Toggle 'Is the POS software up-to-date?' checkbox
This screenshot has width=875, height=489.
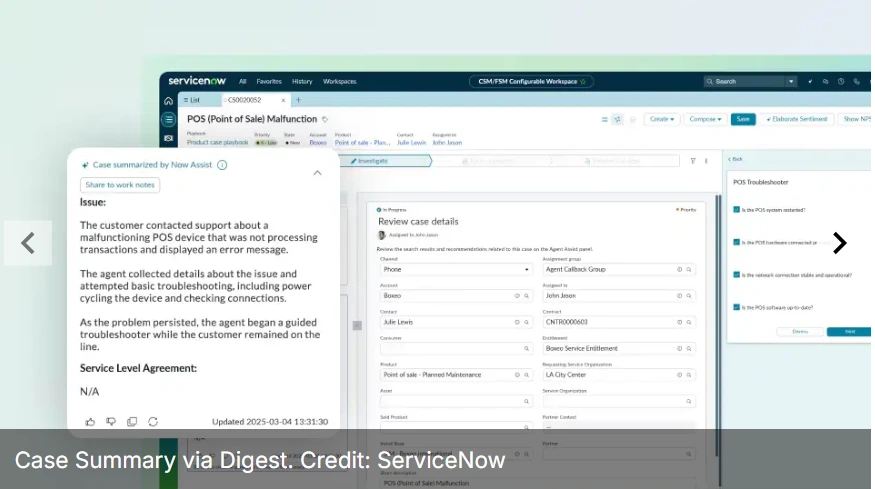(737, 307)
